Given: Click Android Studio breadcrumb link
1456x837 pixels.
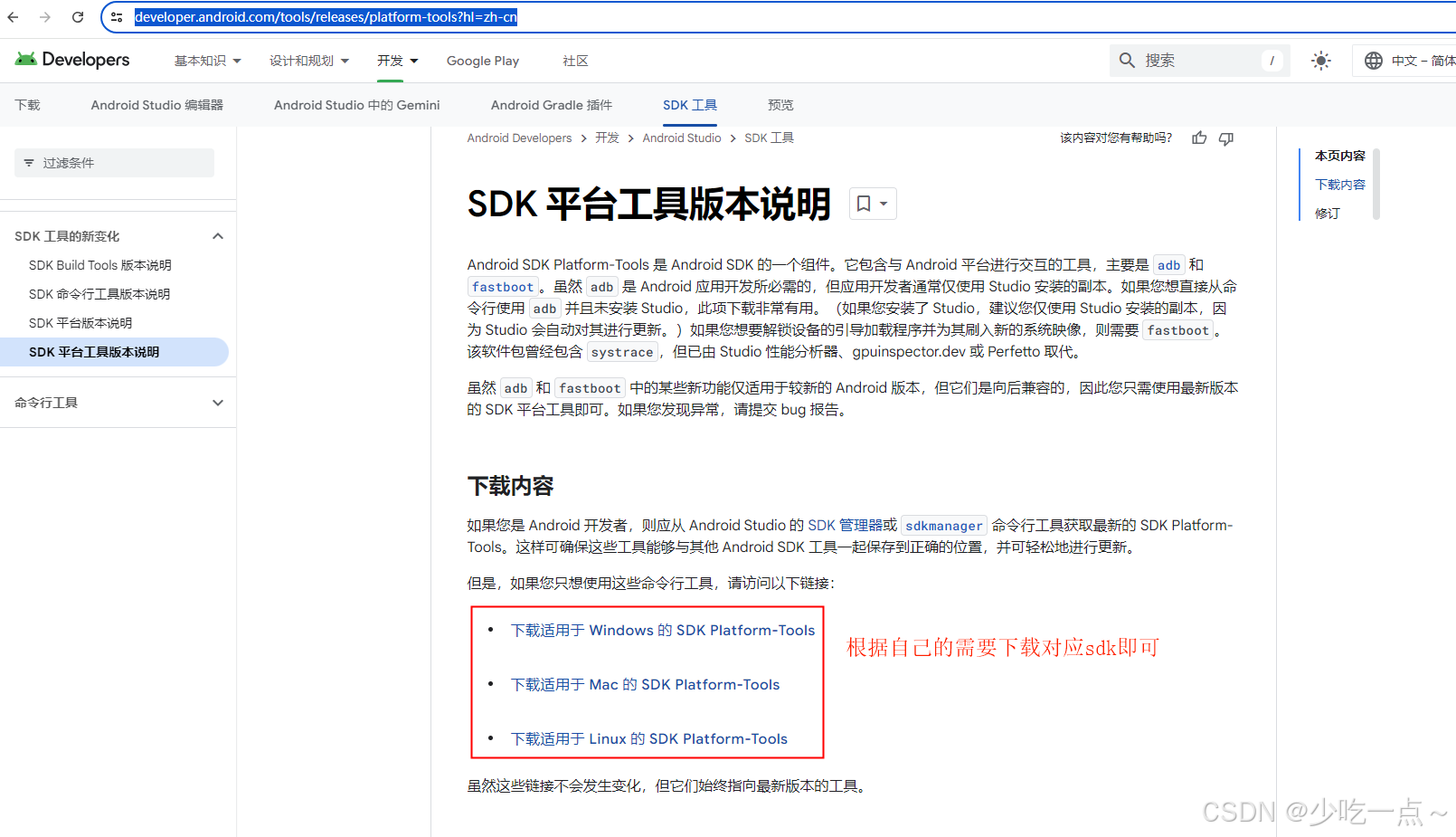Looking at the screenshot, I should 682,138.
